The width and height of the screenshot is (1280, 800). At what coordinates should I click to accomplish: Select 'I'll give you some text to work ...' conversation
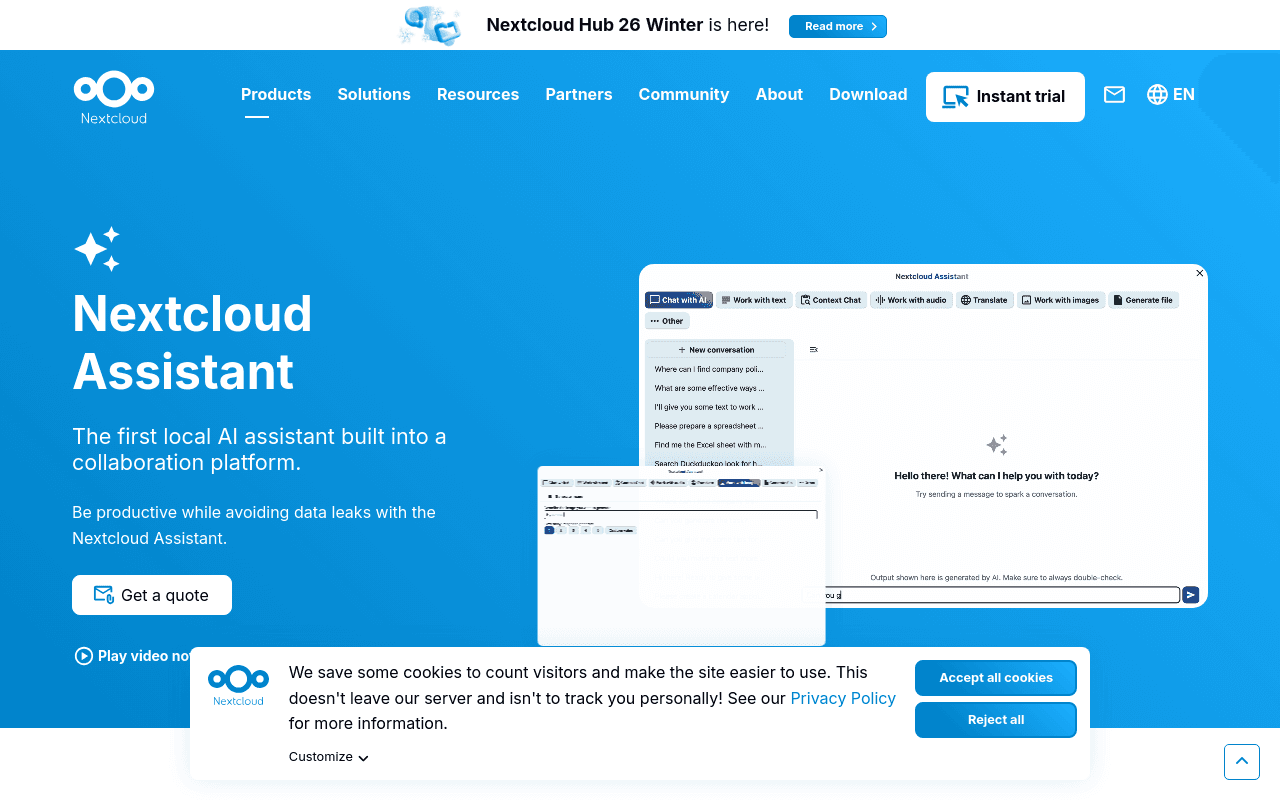click(x=709, y=407)
